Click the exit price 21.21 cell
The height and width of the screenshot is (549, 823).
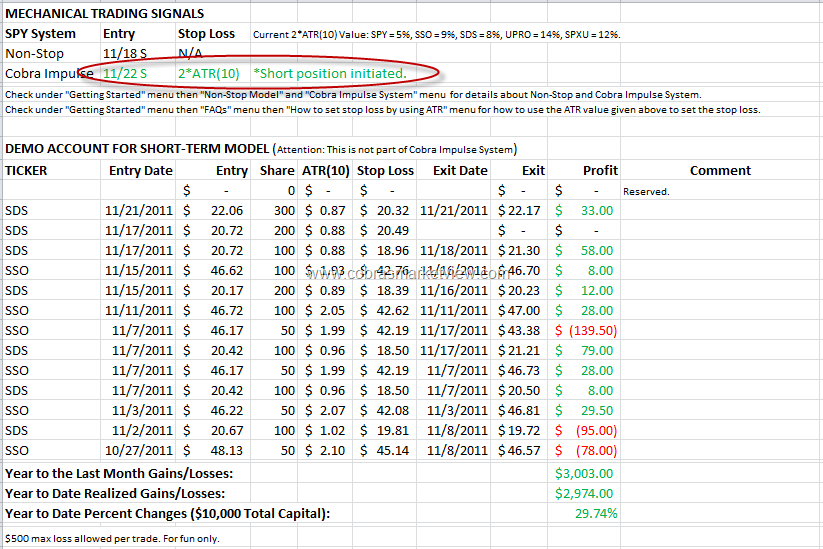(x=519, y=350)
